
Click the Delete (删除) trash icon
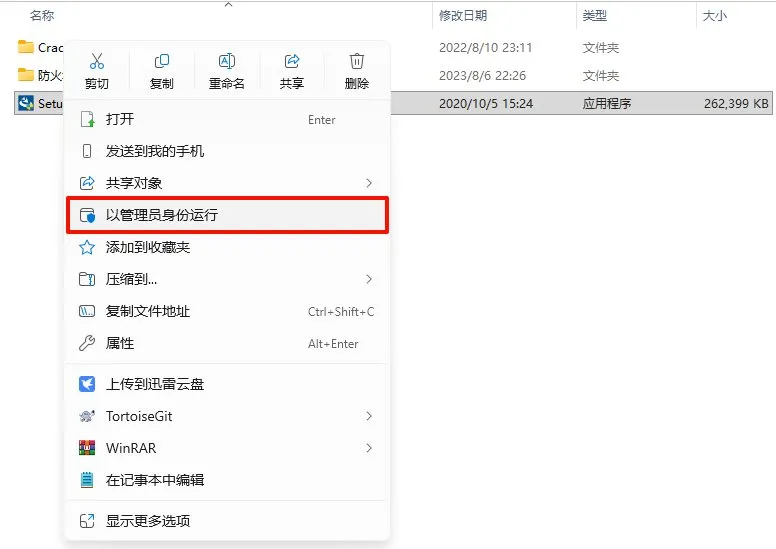357,61
